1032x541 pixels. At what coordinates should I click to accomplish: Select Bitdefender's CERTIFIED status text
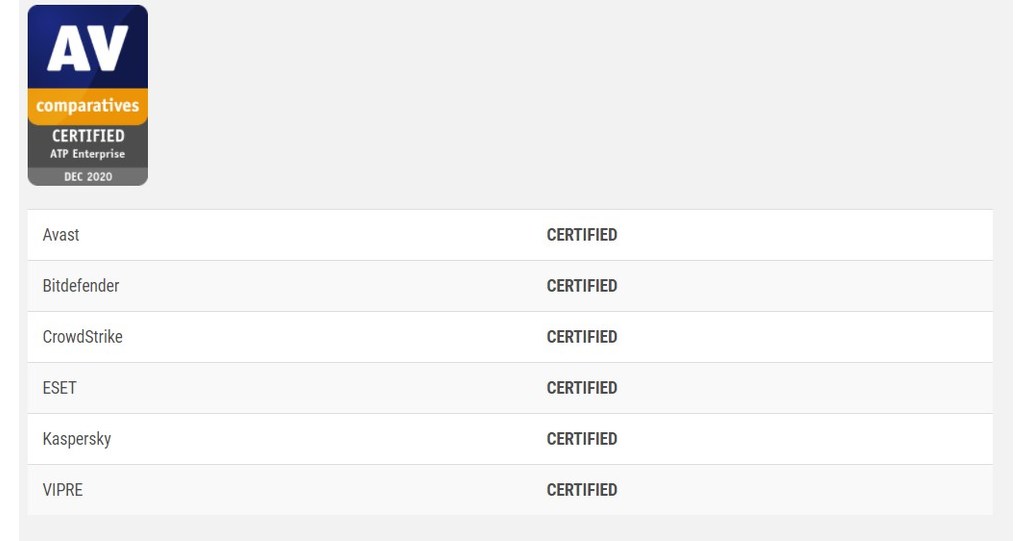(x=582, y=286)
